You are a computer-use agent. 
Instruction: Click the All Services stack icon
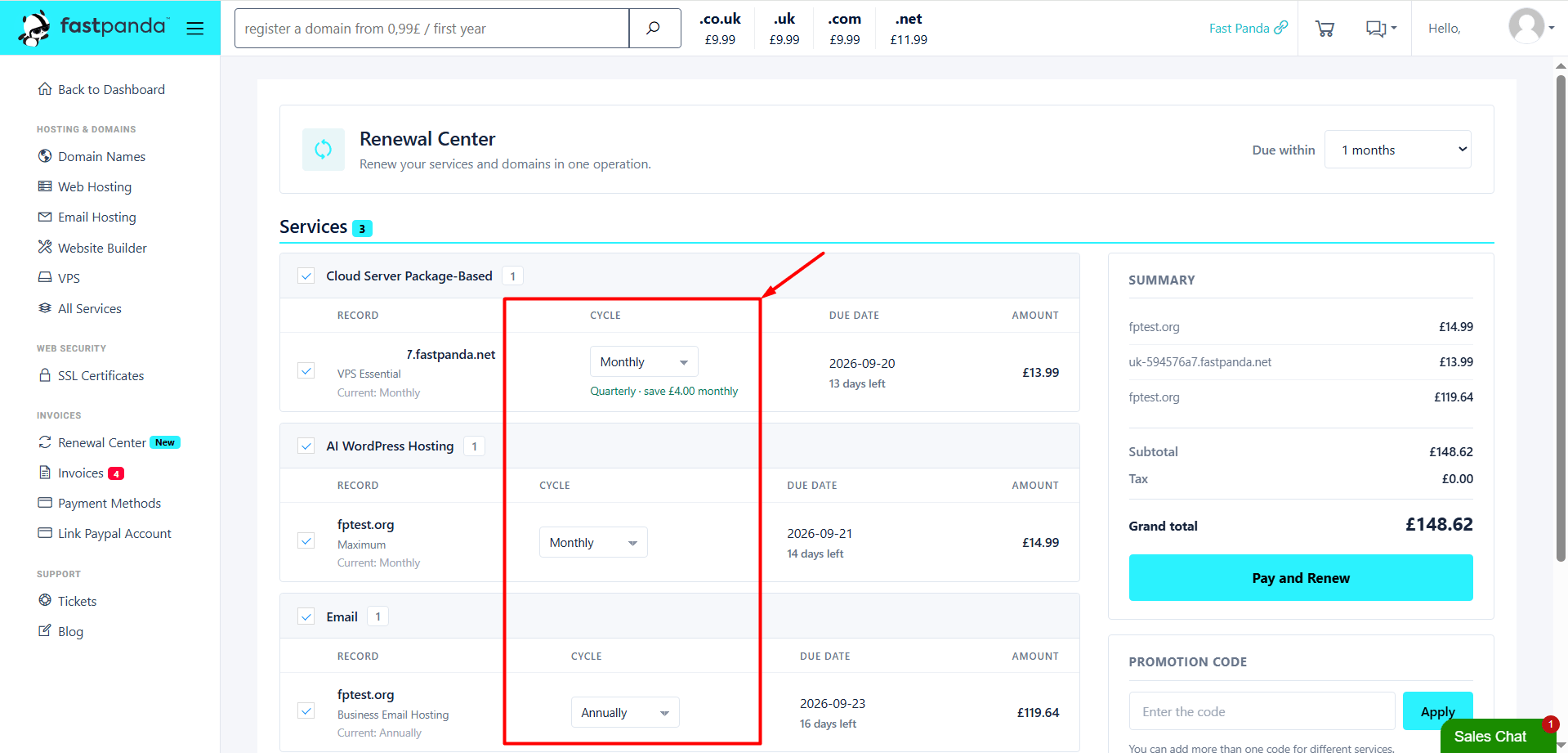45,308
